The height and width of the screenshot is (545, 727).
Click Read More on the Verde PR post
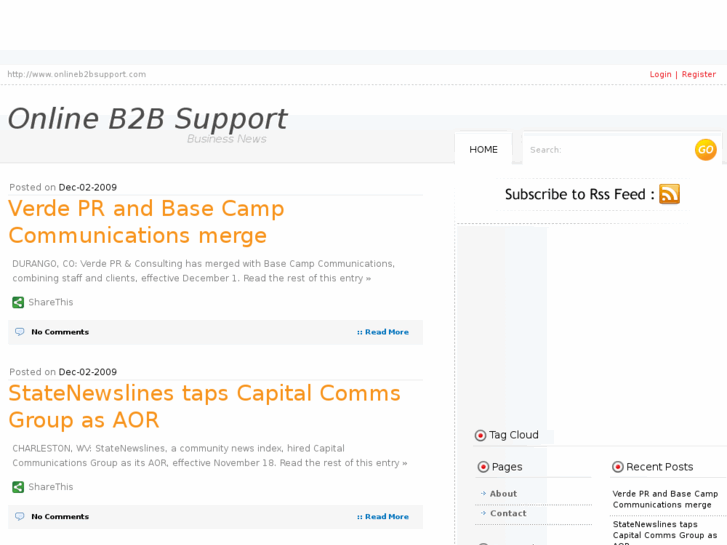[385, 332]
